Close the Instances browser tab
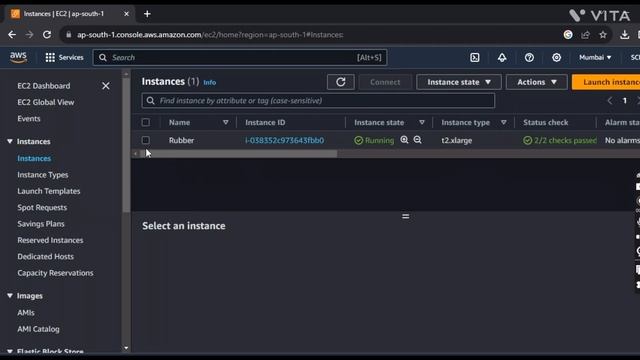 pyautogui.click(x=127, y=14)
